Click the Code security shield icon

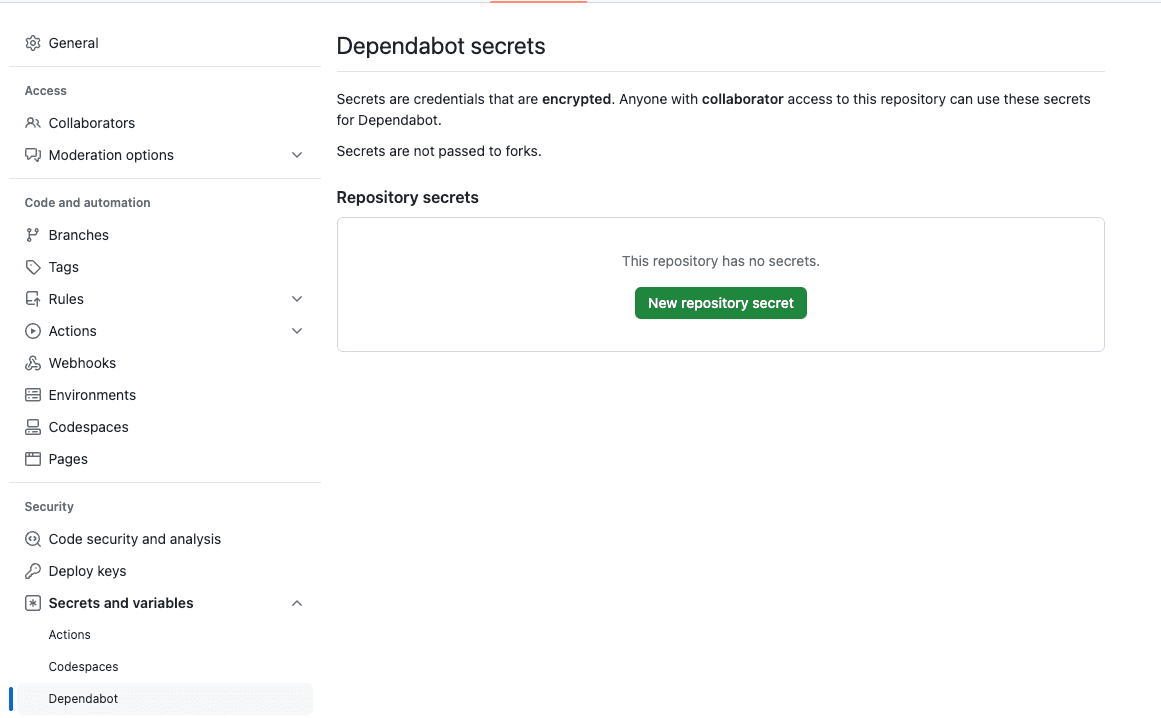[33, 539]
